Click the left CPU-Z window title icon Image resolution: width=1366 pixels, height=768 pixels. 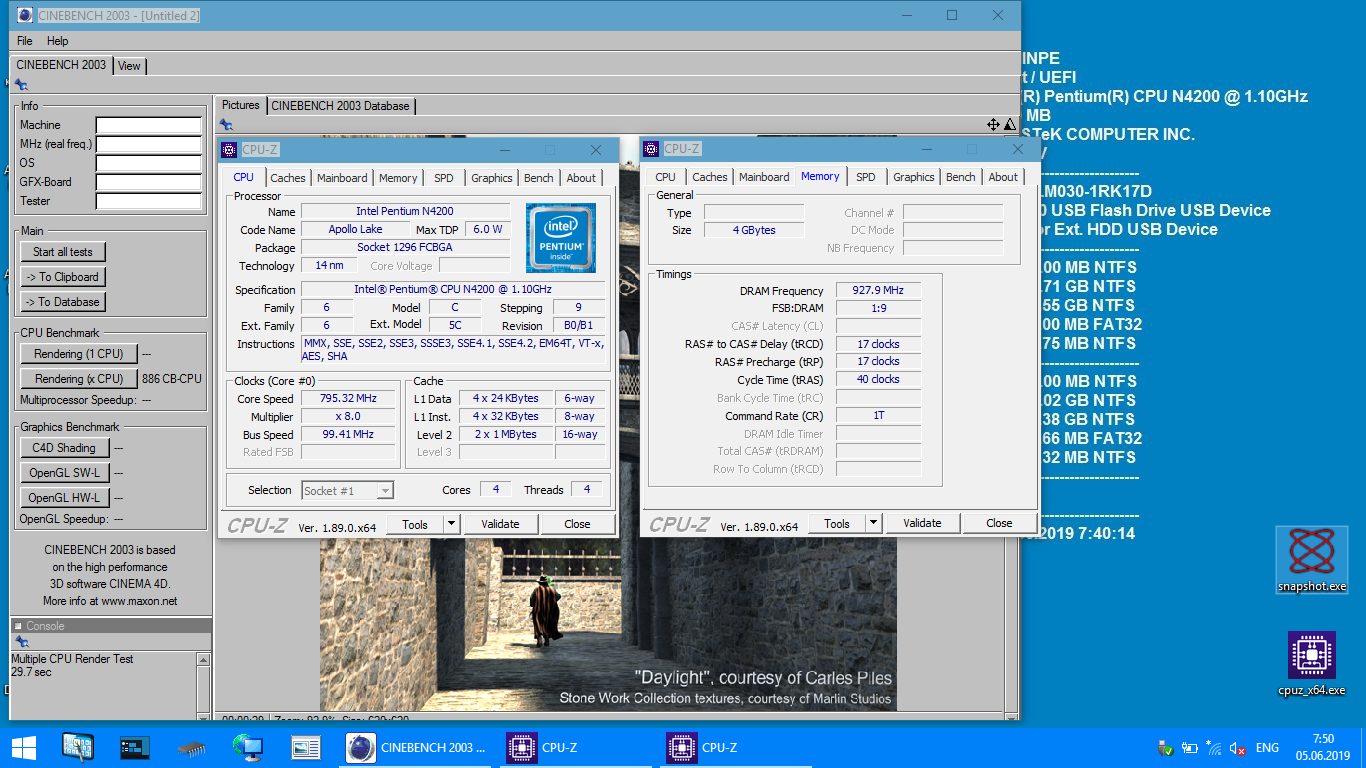[230, 150]
